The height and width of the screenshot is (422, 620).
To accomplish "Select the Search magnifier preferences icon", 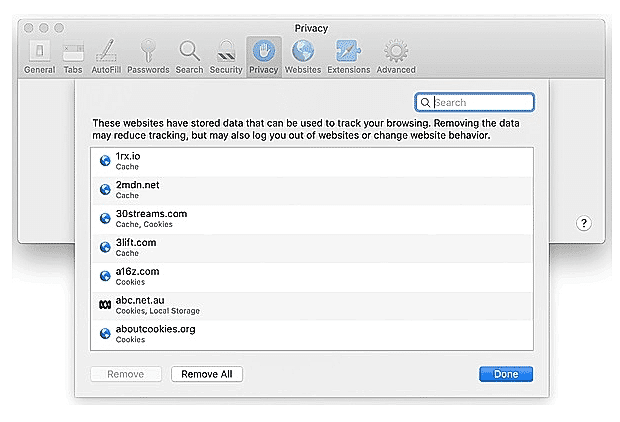I will pyautogui.click(x=188, y=55).
